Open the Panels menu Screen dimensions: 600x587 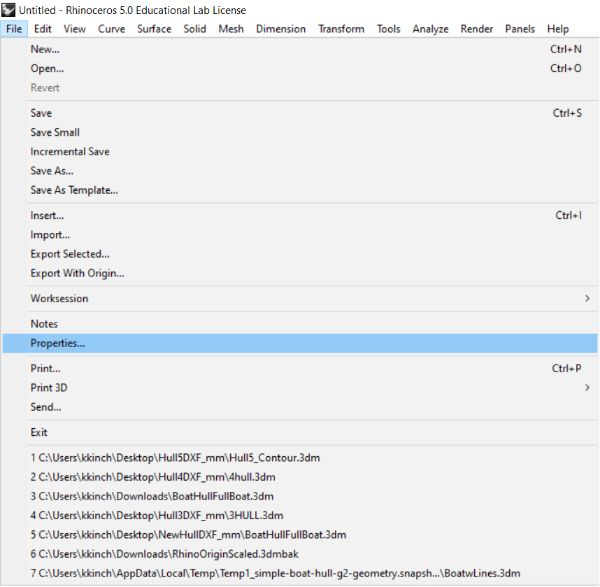click(x=520, y=29)
